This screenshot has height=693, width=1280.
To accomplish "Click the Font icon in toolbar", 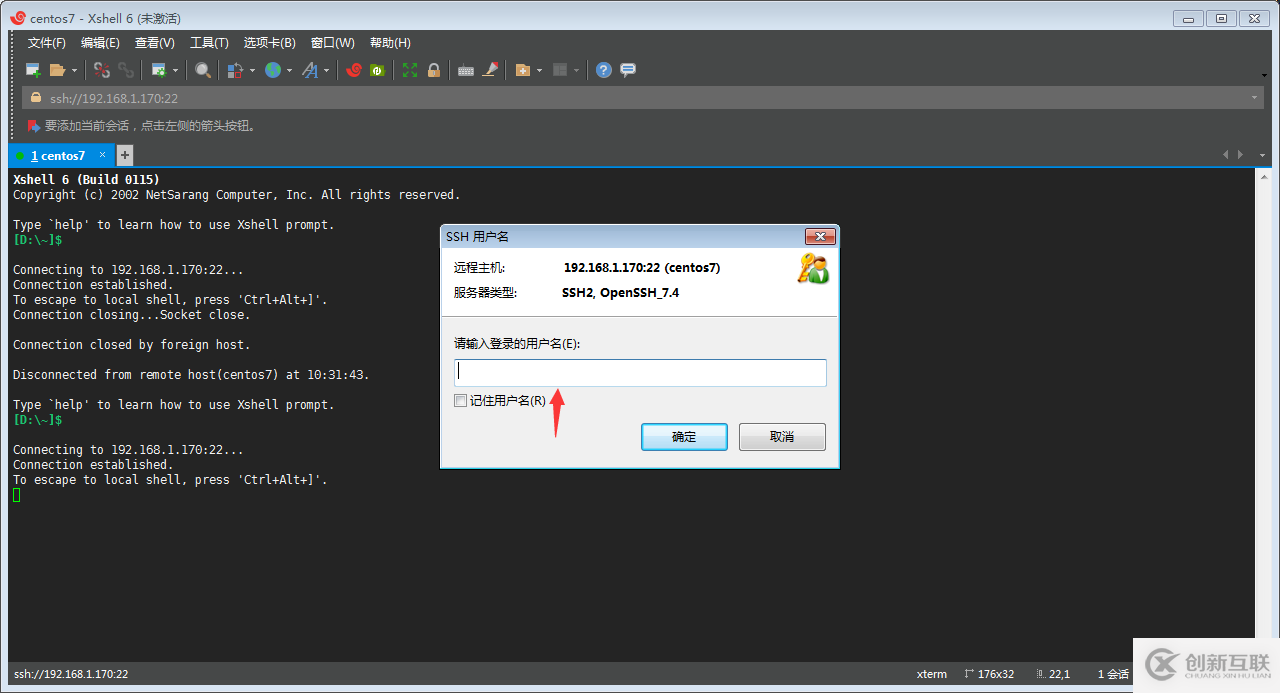I will coord(310,70).
